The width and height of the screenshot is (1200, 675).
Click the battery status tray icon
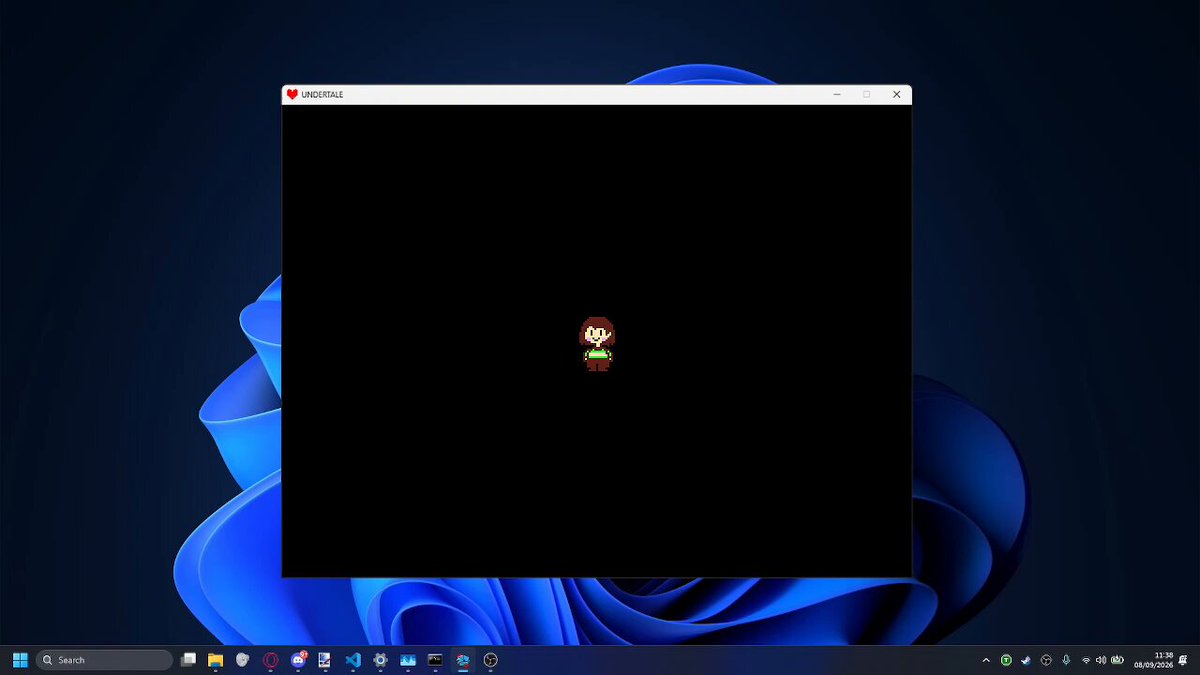(1117, 660)
